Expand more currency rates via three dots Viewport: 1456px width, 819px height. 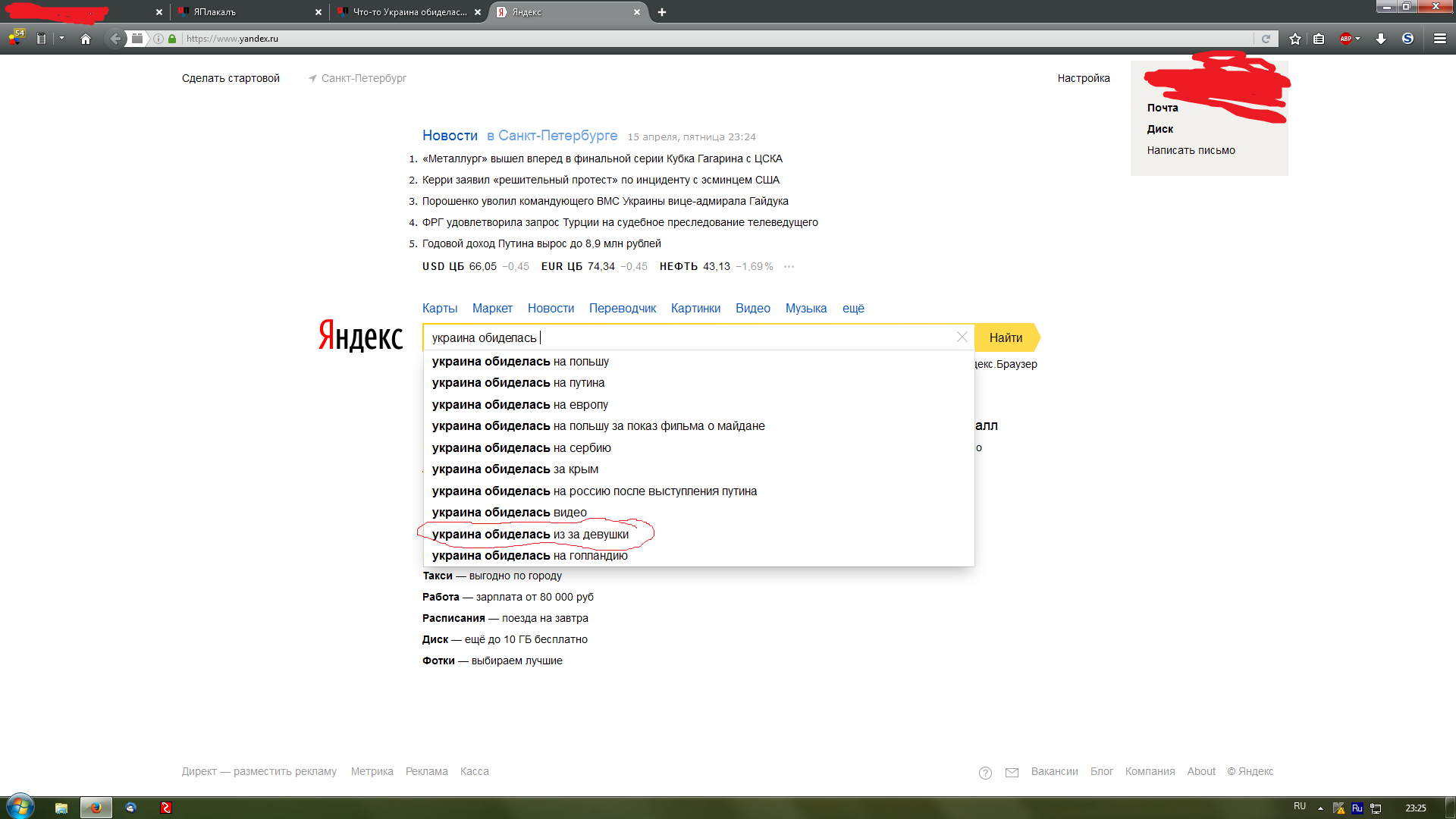coord(789,266)
